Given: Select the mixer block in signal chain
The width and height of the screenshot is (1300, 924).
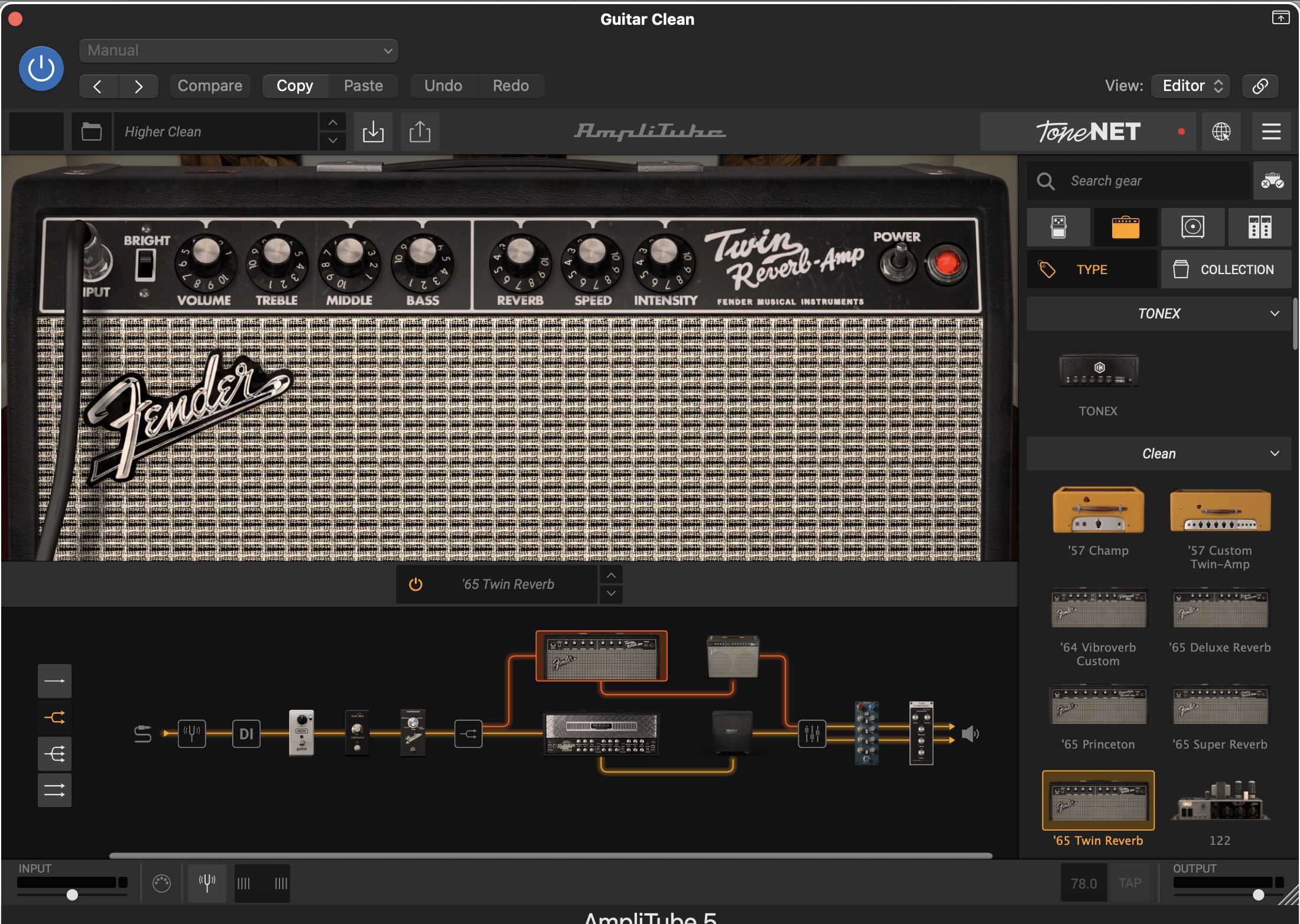Looking at the screenshot, I should (812, 734).
